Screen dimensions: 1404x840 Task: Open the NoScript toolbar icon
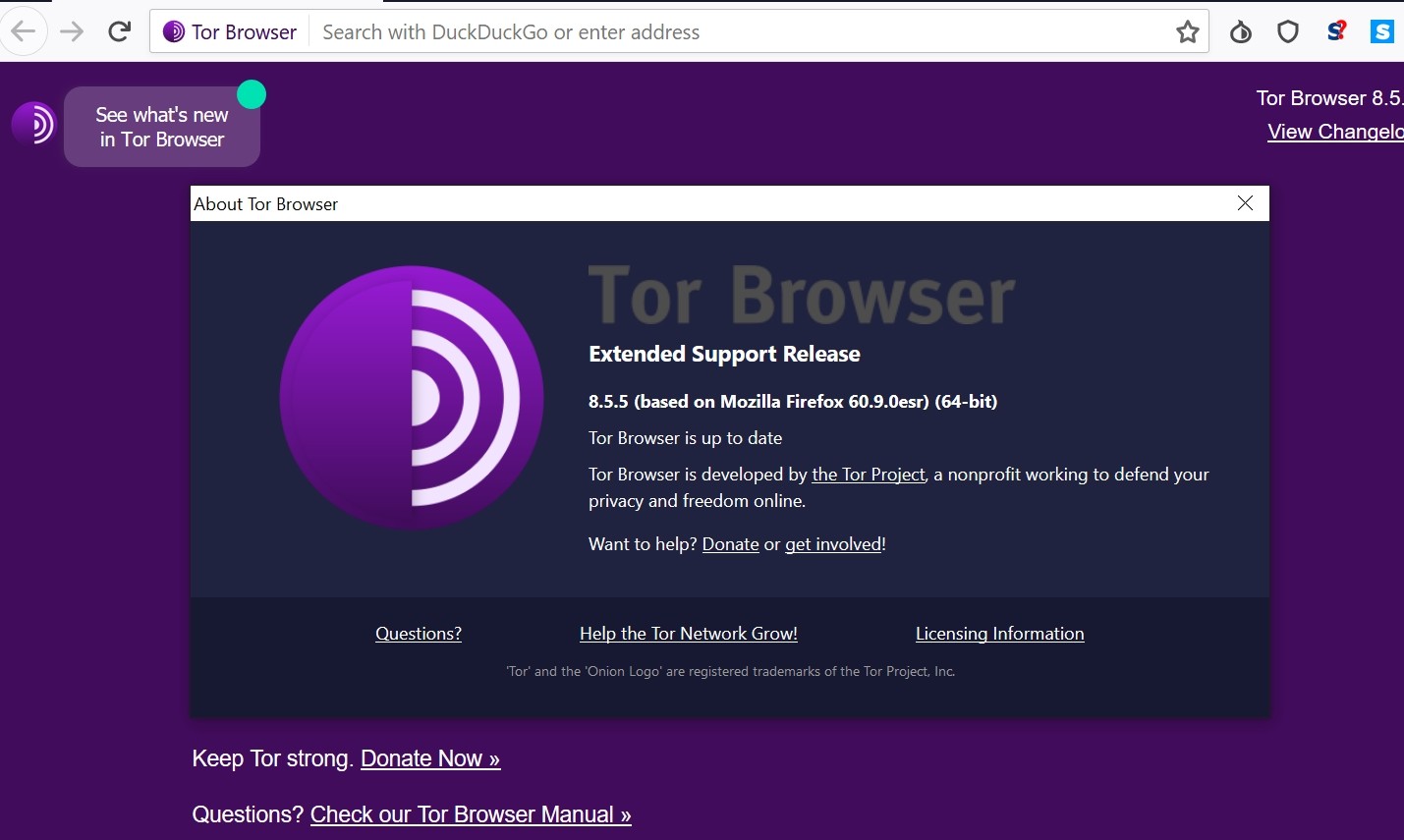point(1336,31)
